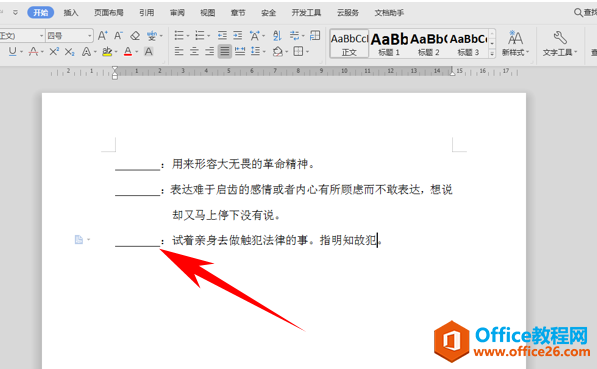Apply borders with the border icon

pyautogui.click(x=298, y=51)
